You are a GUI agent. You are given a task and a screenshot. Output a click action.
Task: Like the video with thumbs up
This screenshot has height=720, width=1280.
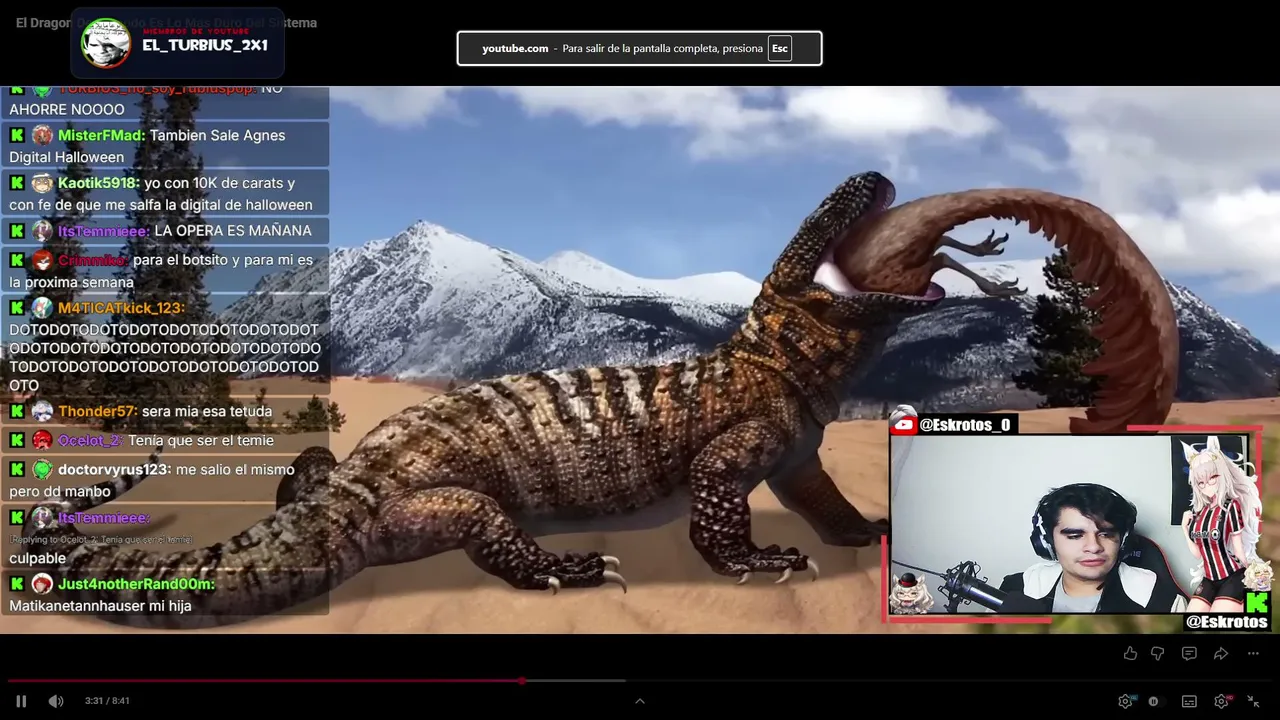point(1130,653)
